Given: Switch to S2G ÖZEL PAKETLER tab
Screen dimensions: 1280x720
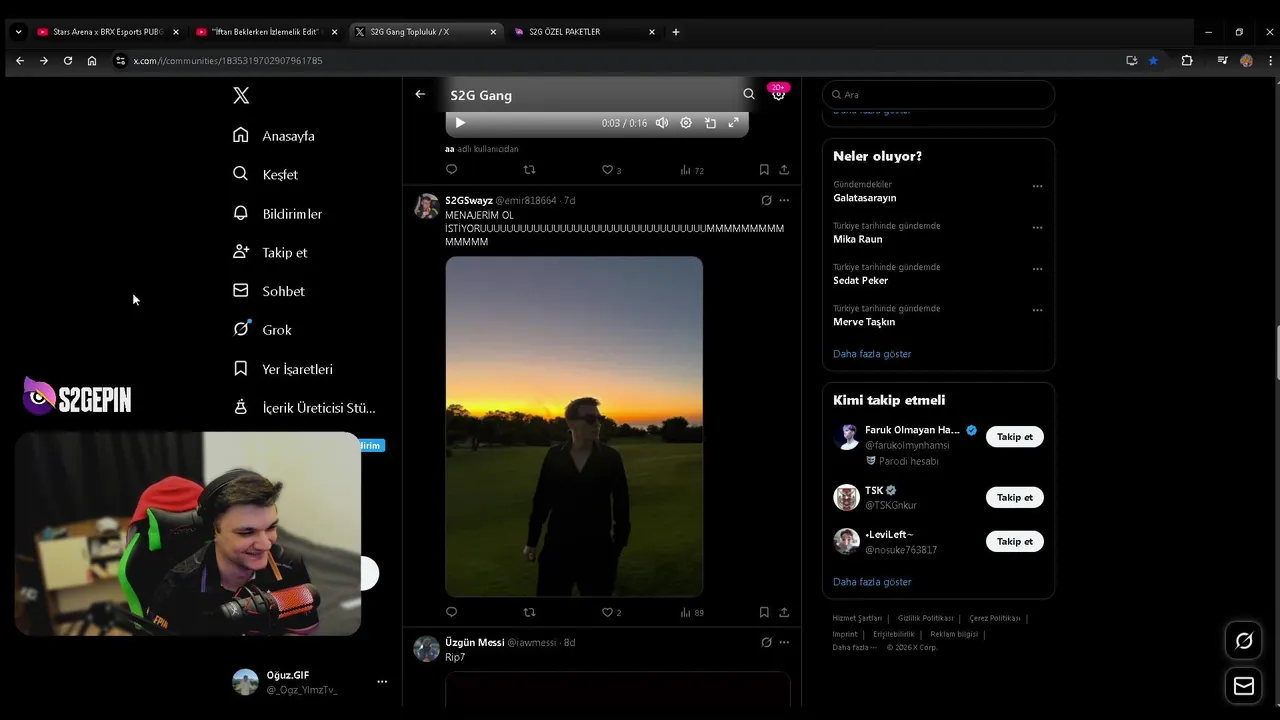Looking at the screenshot, I should [x=585, y=32].
